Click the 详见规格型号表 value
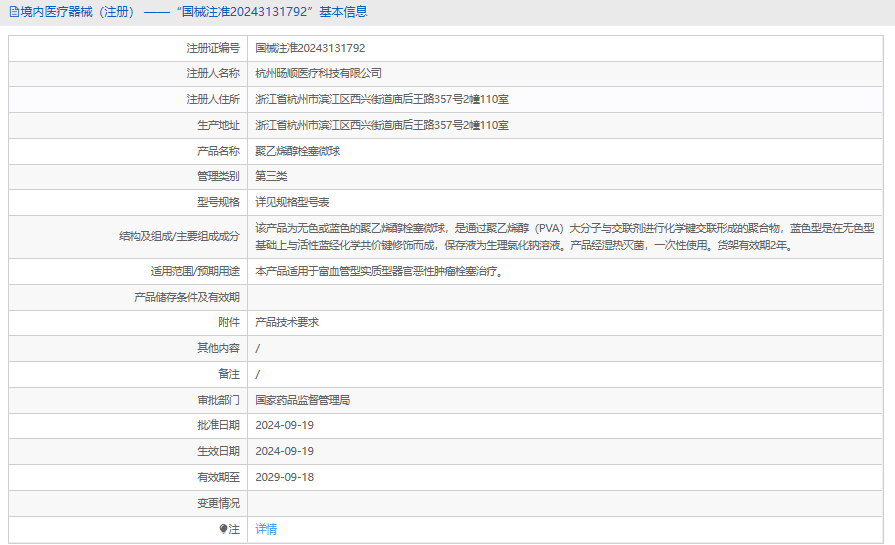Viewport: 895px width, 545px height. 292,202
